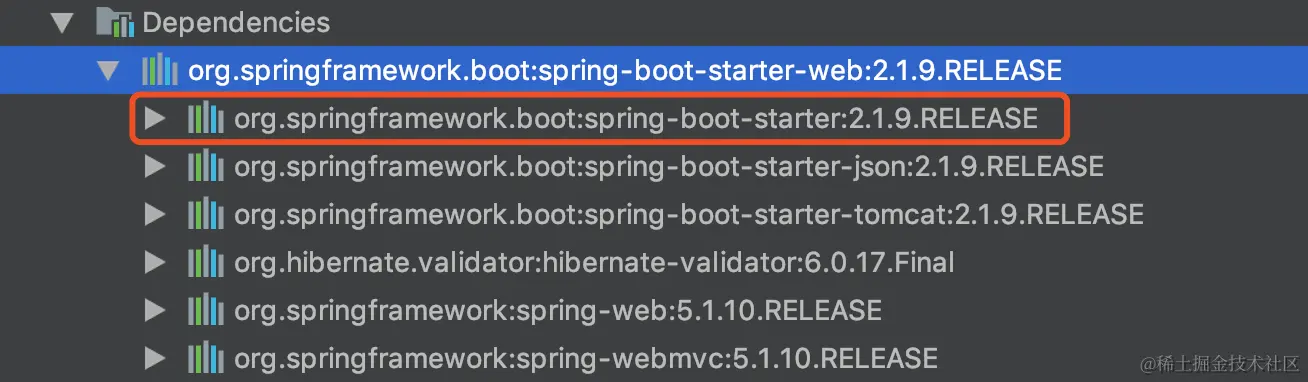Collapse the Dependencies node arrow
The width and height of the screenshot is (1308, 382).
click(x=62, y=22)
